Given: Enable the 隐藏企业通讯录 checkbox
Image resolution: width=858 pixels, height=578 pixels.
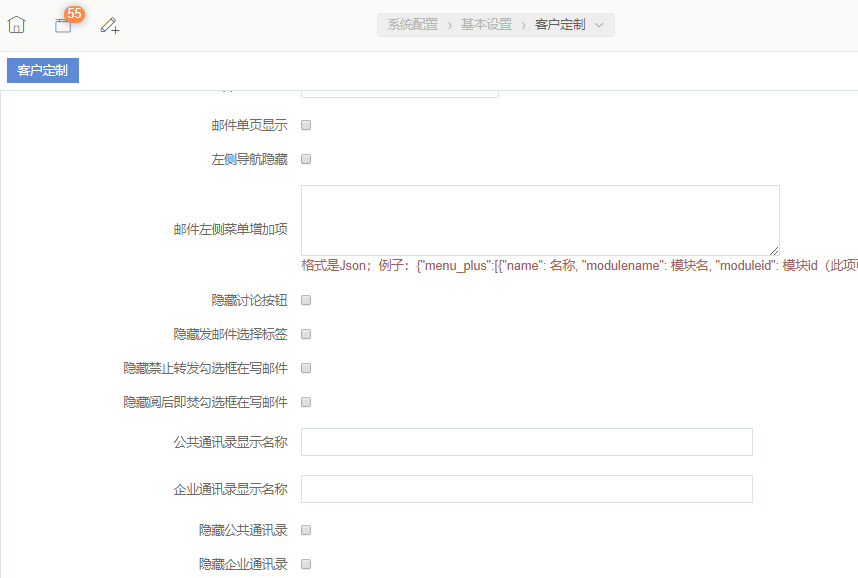Looking at the screenshot, I should pyautogui.click(x=307, y=564).
